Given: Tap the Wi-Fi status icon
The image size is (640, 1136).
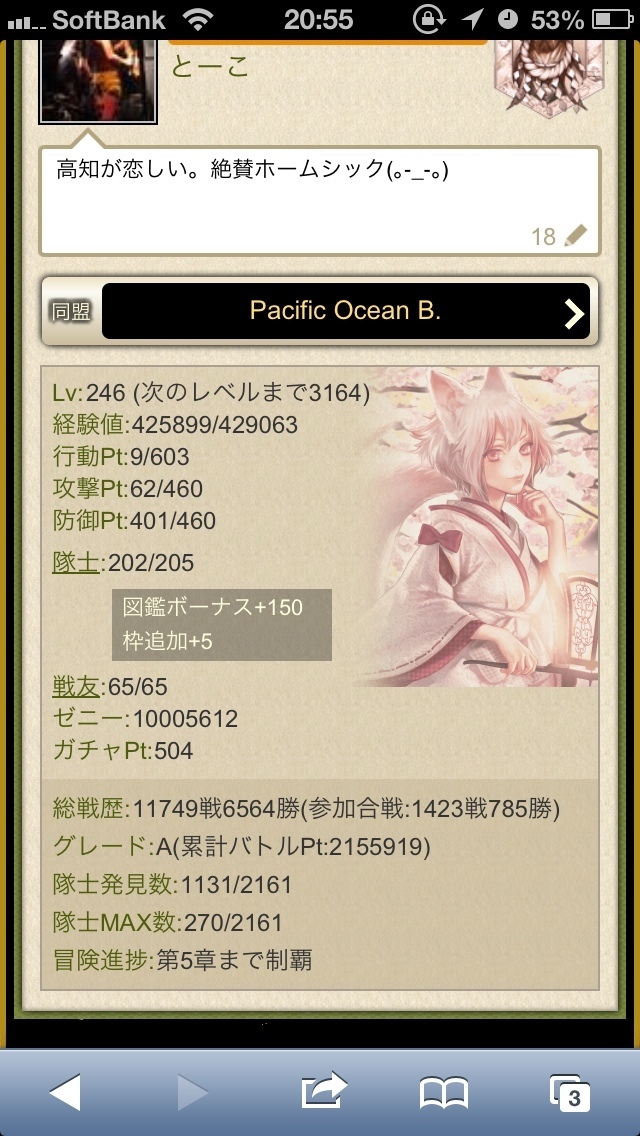Looking at the screenshot, I should pyautogui.click(x=198, y=20).
